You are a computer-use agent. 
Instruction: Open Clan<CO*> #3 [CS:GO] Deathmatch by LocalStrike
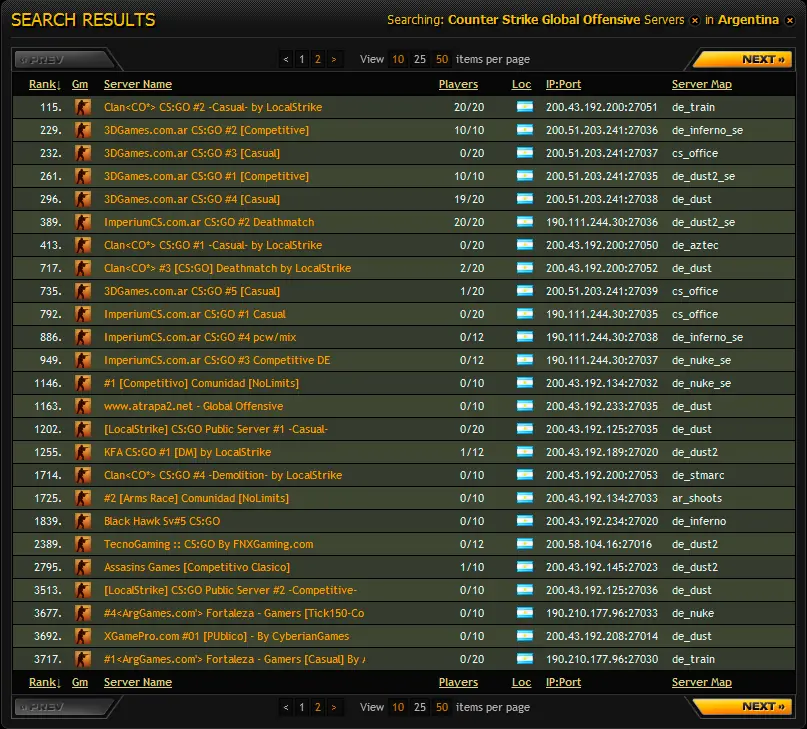pos(227,268)
